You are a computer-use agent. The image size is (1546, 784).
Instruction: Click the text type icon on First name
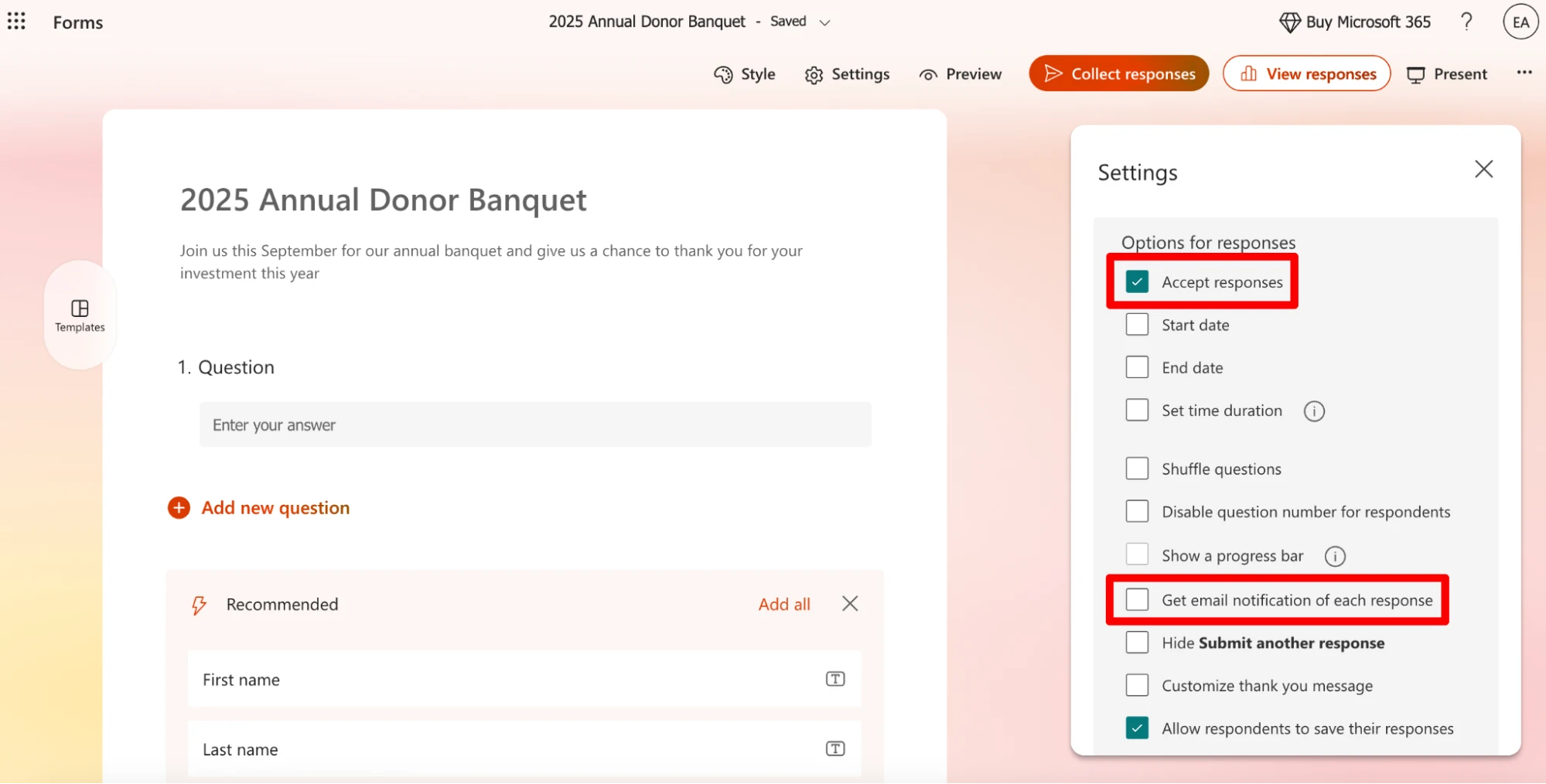click(x=835, y=679)
